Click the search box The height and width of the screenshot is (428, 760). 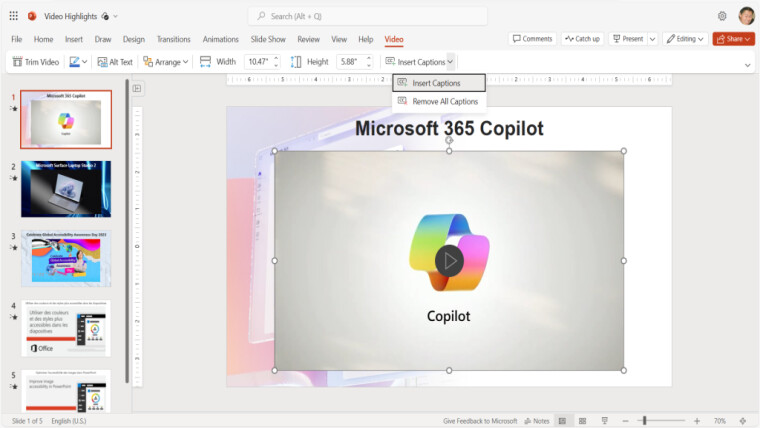pos(367,16)
